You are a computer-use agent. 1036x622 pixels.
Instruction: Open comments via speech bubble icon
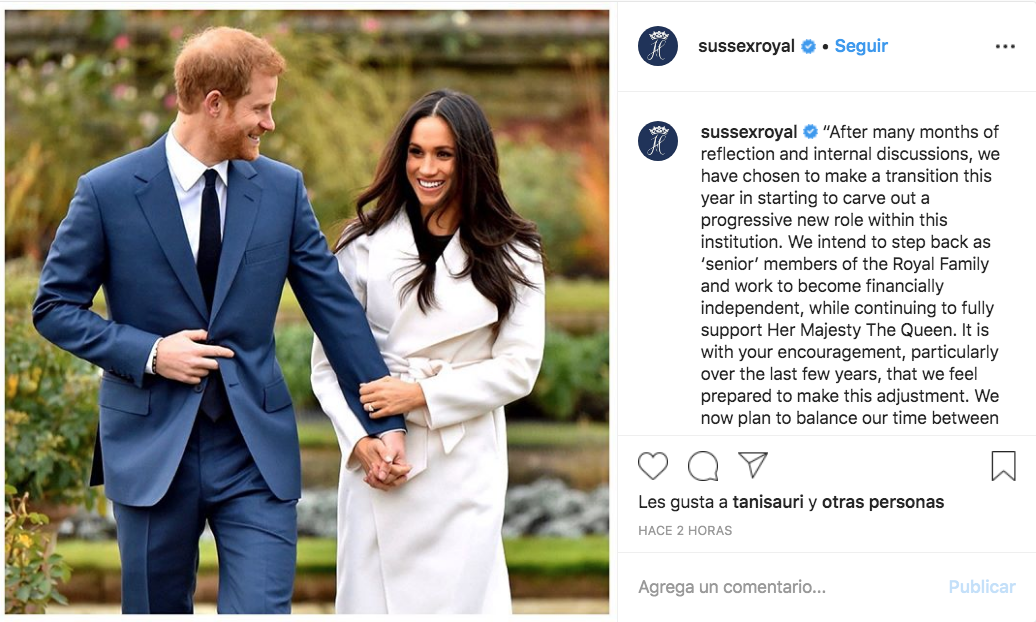(x=703, y=466)
